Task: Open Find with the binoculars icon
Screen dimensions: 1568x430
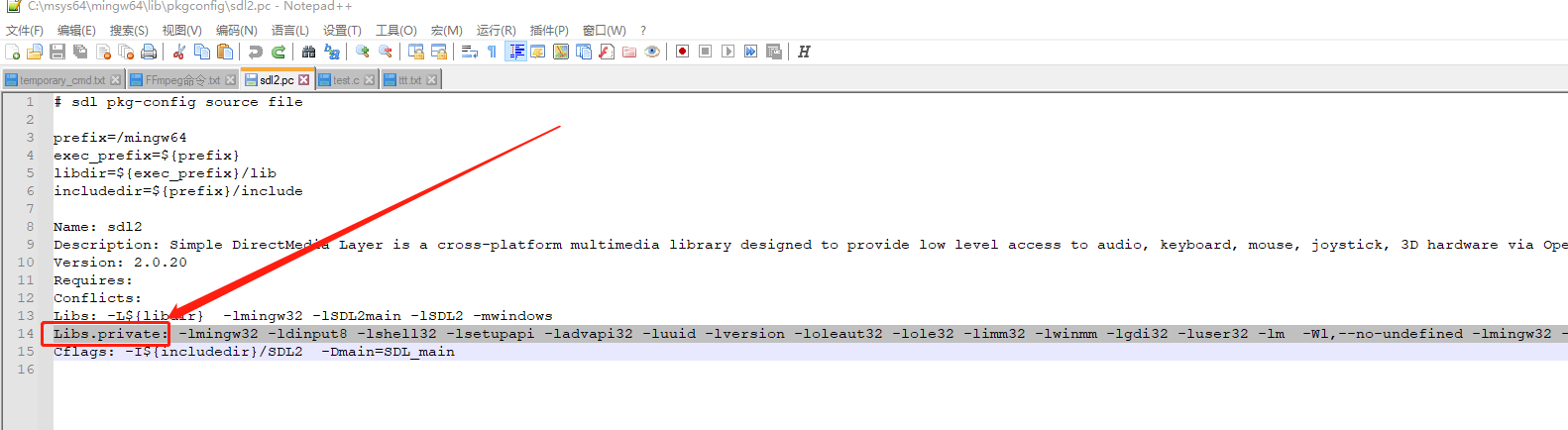Action: point(309,52)
